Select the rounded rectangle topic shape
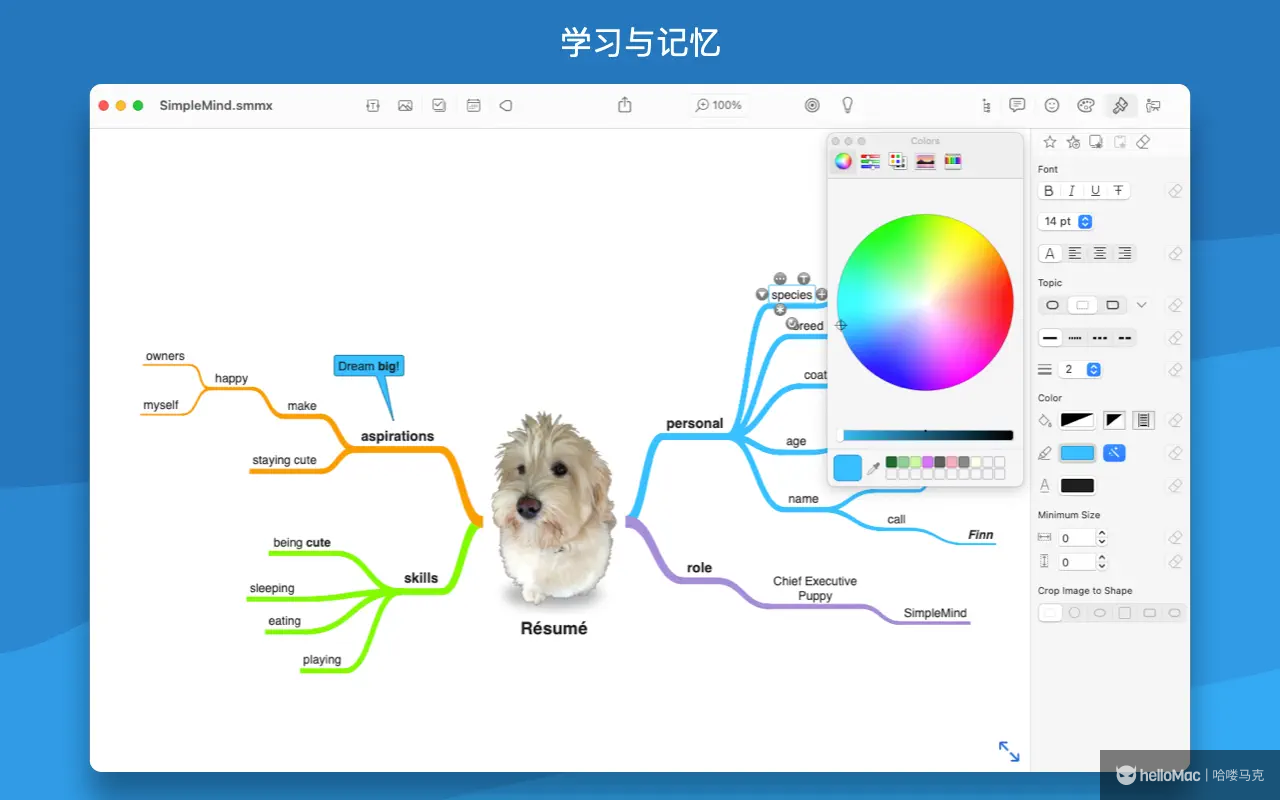This screenshot has width=1280, height=800. click(1112, 305)
